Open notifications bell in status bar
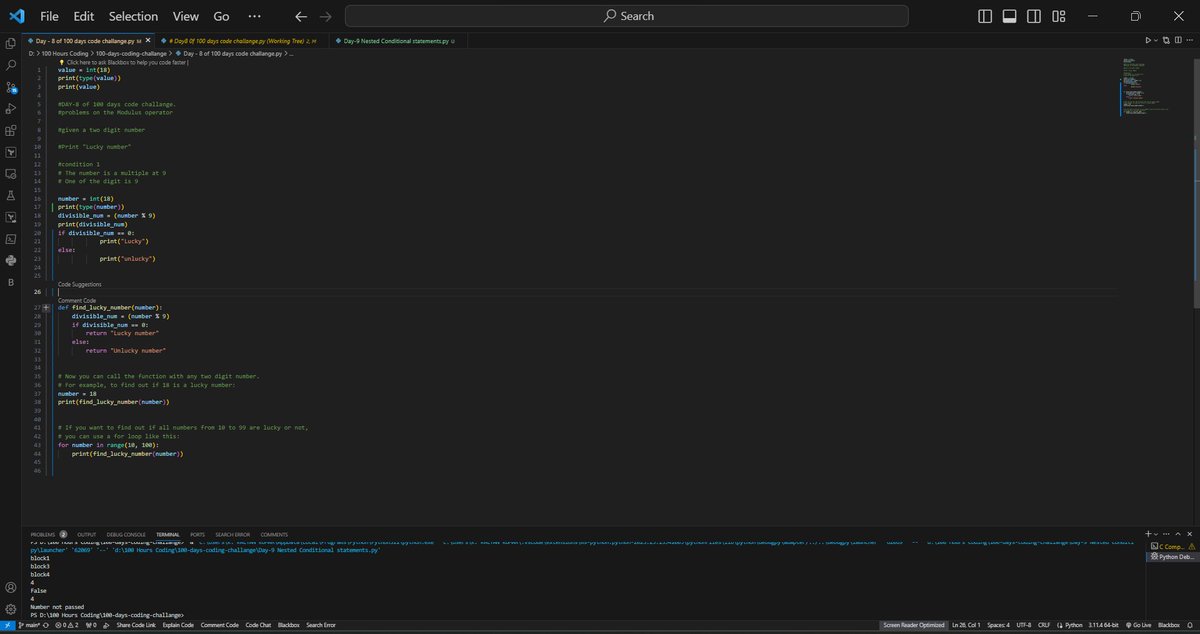 (x=1190, y=625)
